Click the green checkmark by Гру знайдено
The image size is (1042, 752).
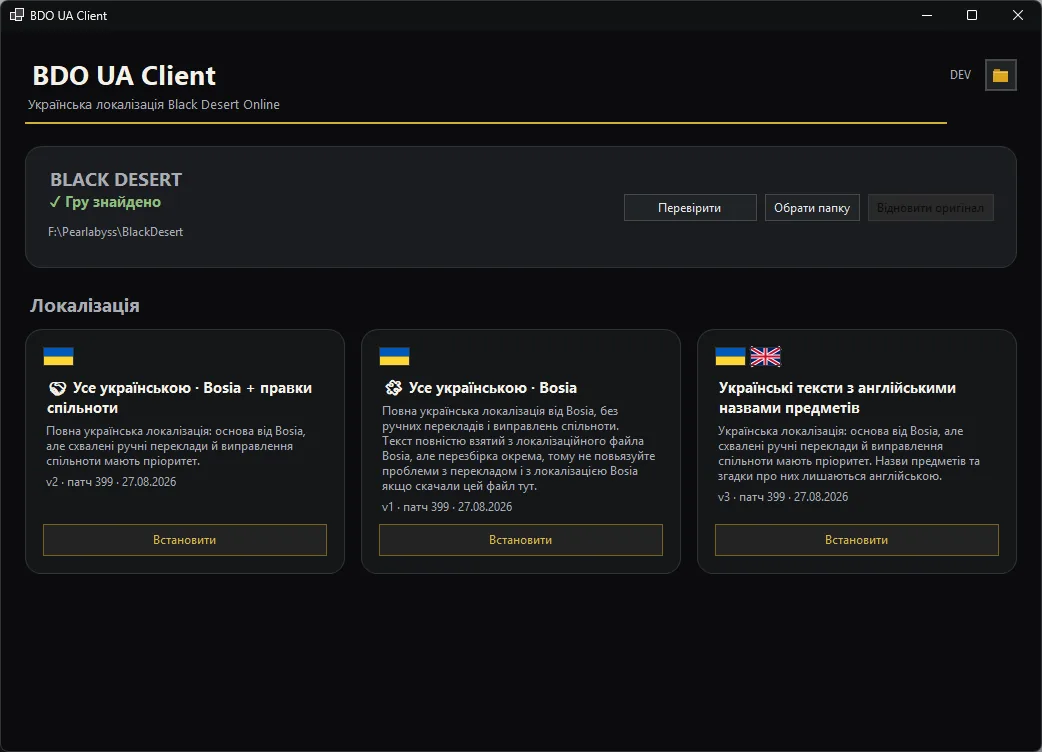click(x=55, y=202)
